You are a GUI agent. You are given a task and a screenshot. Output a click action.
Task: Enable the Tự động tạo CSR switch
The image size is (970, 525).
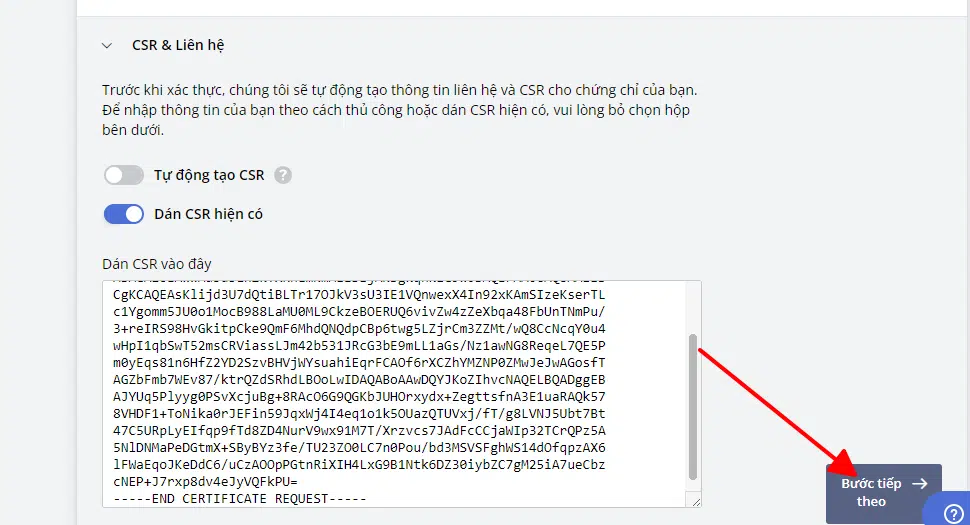(124, 175)
